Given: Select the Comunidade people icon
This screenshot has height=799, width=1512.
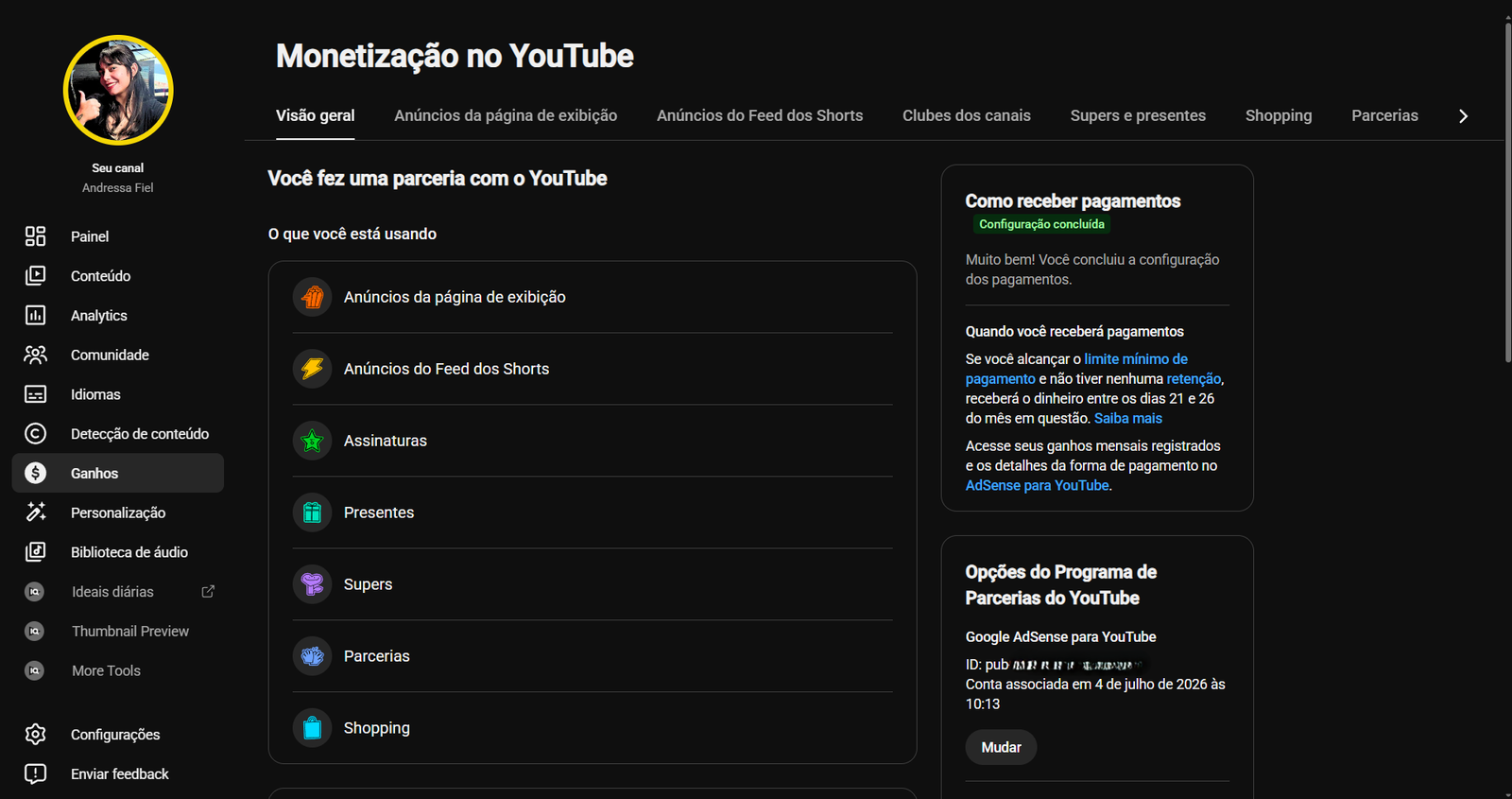Looking at the screenshot, I should point(35,355).
